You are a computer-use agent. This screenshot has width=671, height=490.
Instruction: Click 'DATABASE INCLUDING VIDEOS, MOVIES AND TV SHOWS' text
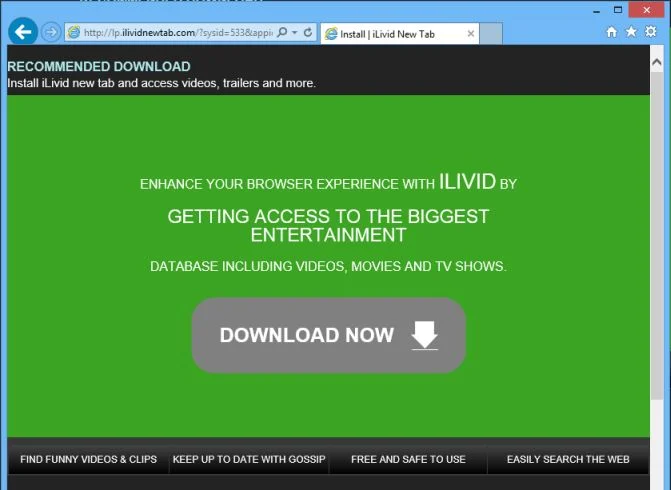click(328, 266)
